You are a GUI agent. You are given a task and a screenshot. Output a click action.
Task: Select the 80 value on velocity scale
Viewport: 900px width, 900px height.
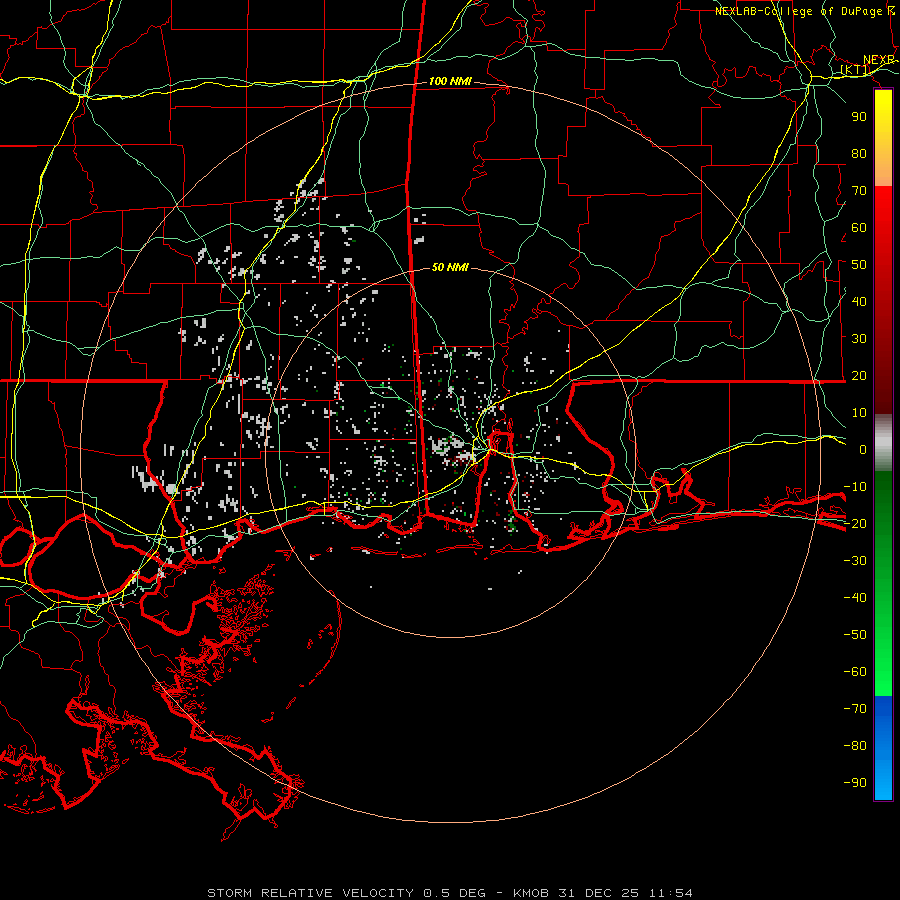point(859,154)
